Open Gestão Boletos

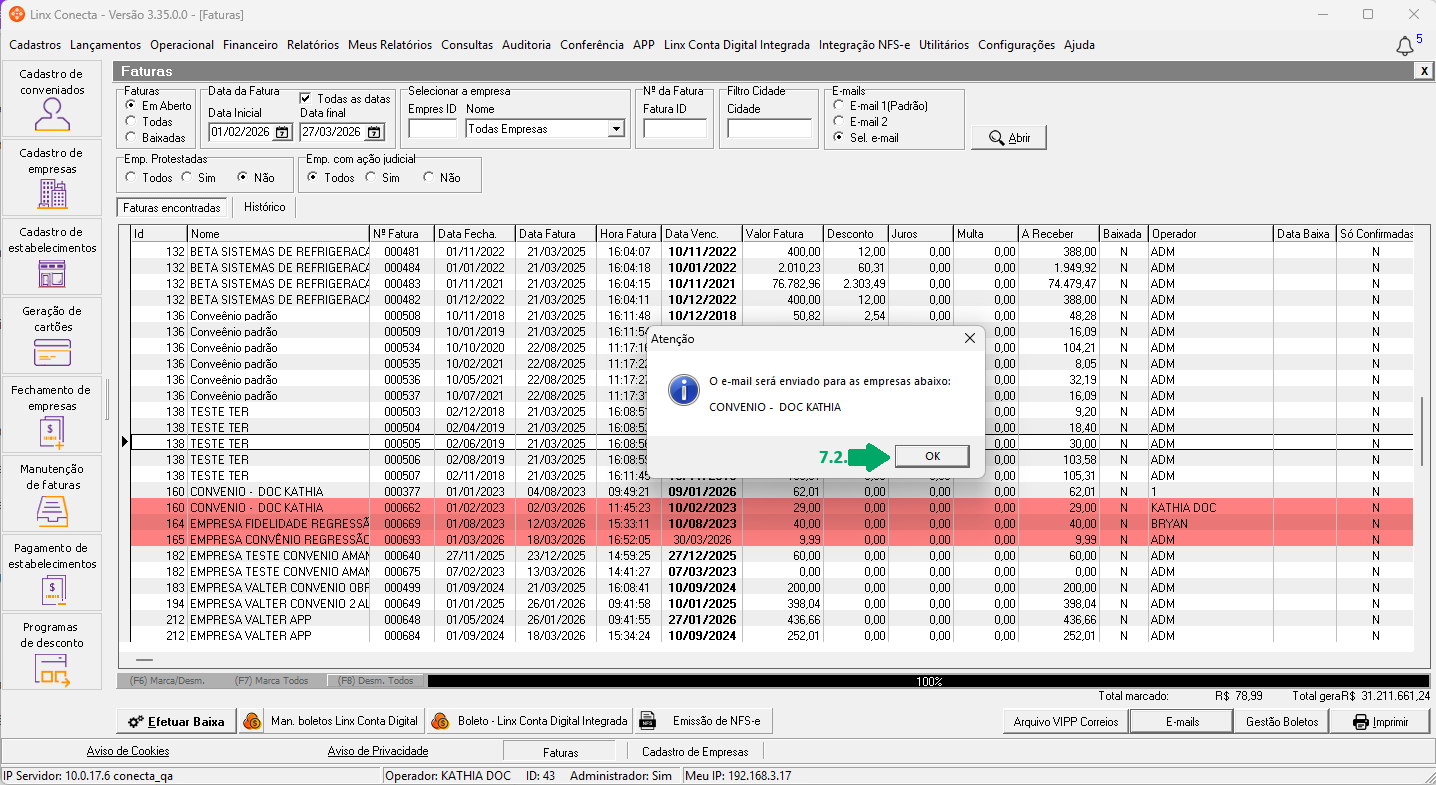click(1283, 722)
